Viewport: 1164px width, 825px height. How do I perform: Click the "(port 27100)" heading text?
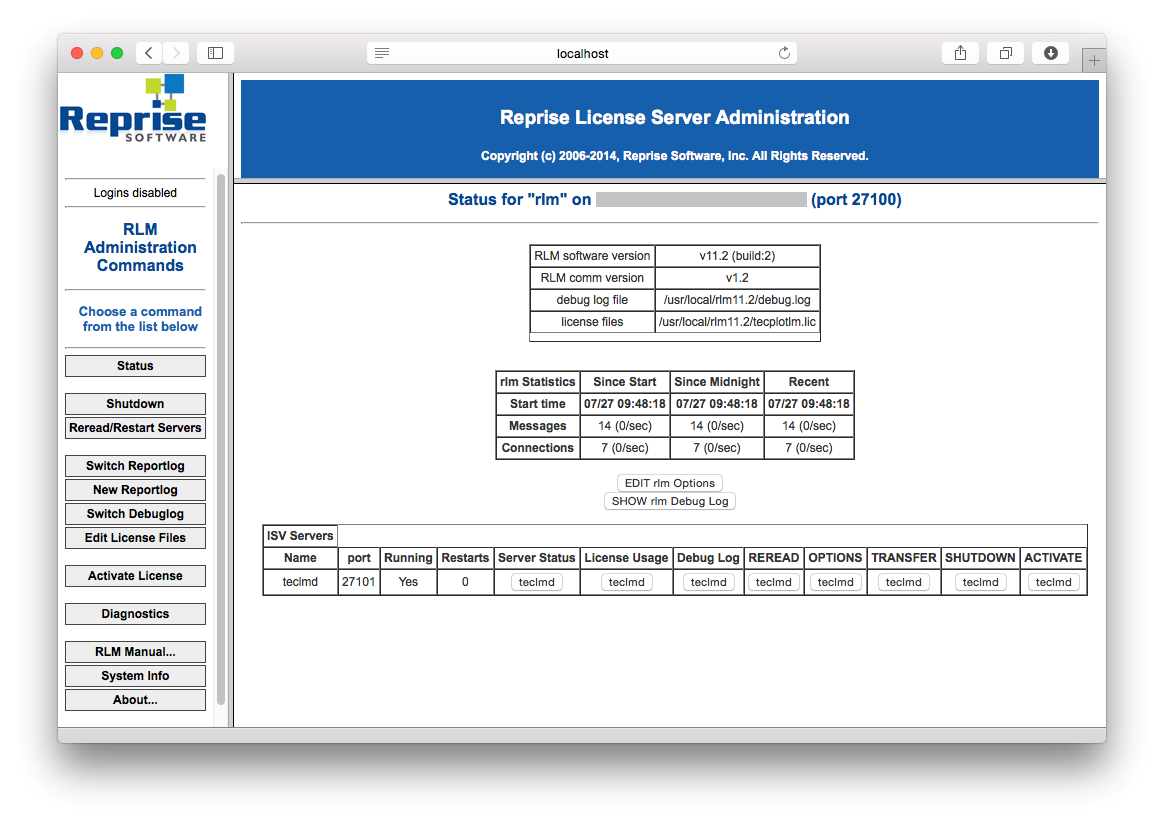[x=856, y=200]
